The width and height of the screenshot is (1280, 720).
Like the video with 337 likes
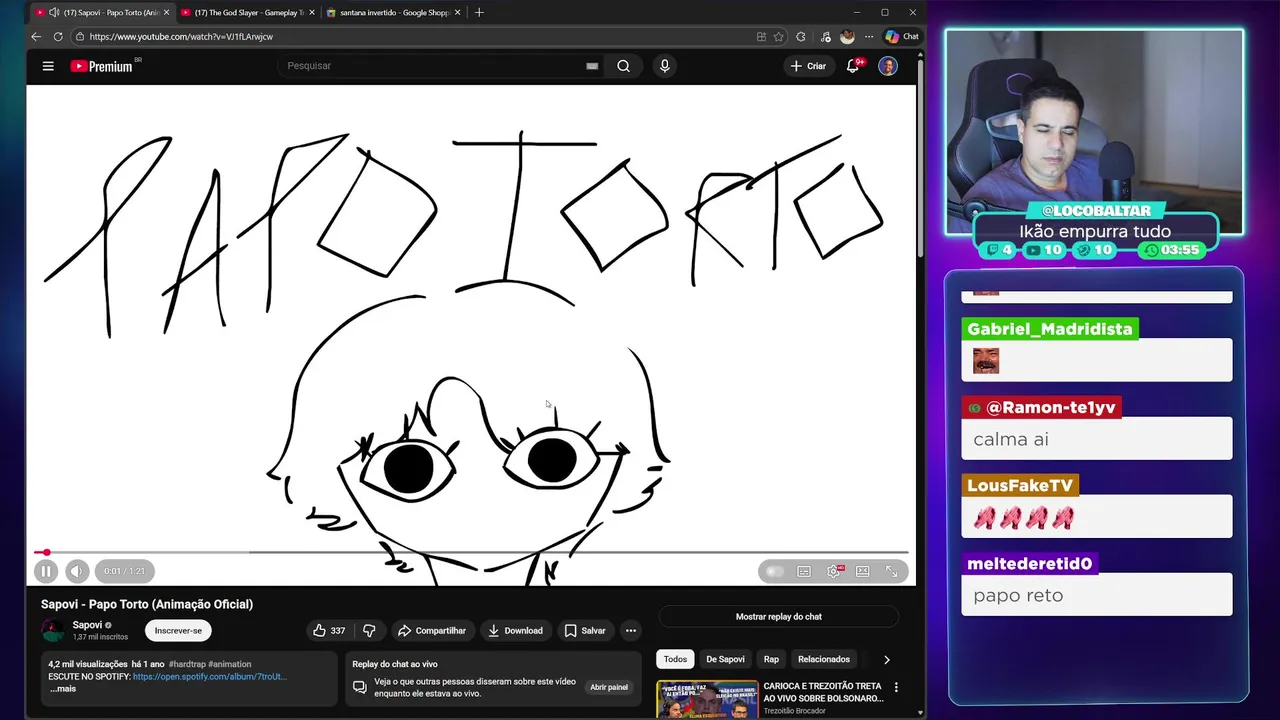point(329,631)
